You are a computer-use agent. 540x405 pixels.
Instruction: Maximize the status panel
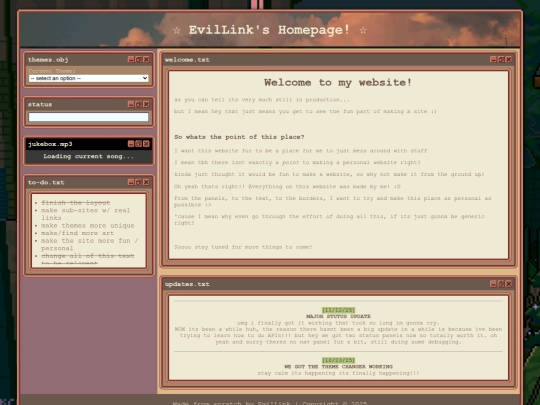(138, 104)
